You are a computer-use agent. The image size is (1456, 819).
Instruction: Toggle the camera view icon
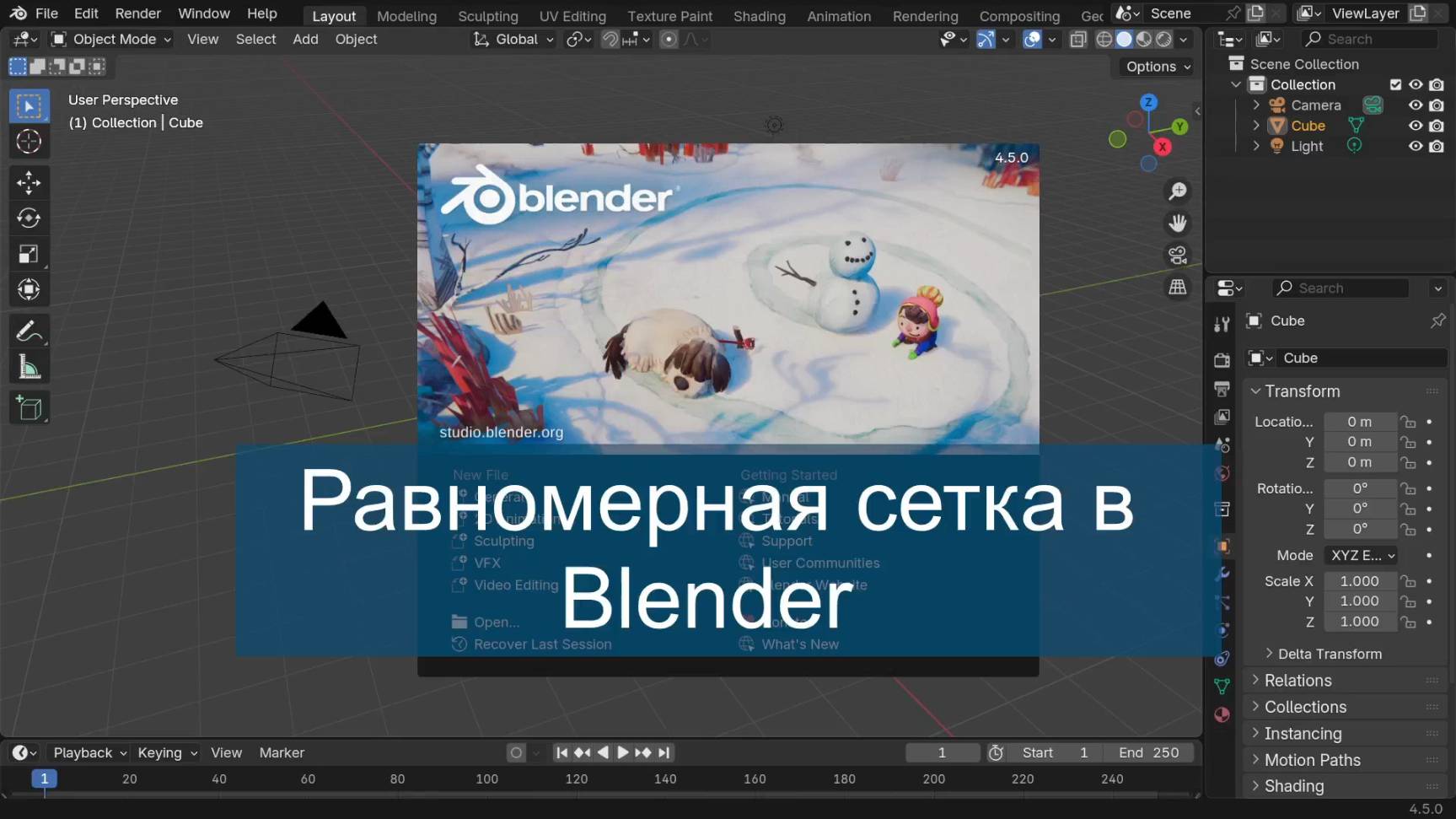pyautogui.click(x=1177, y=255)
